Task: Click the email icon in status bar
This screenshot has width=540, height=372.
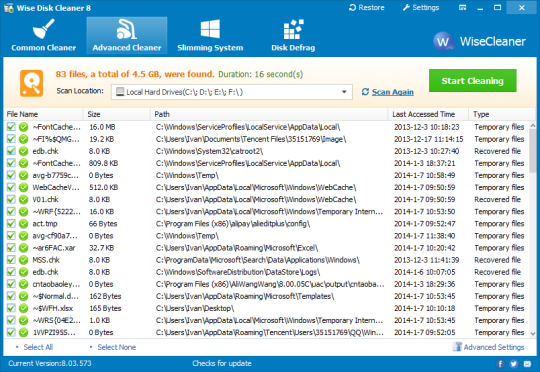Action: (x=527, y=364)
